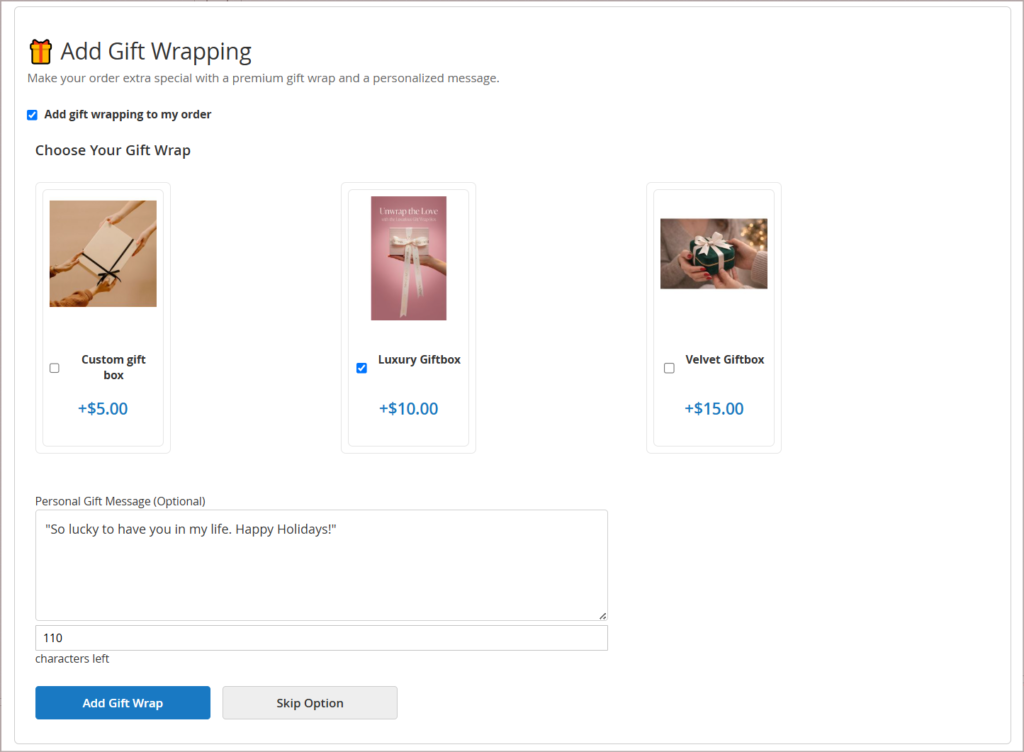Click the Add gift wrapping label text
The height and width of the screenshot is (752, 1024).
tap(127, 115)
